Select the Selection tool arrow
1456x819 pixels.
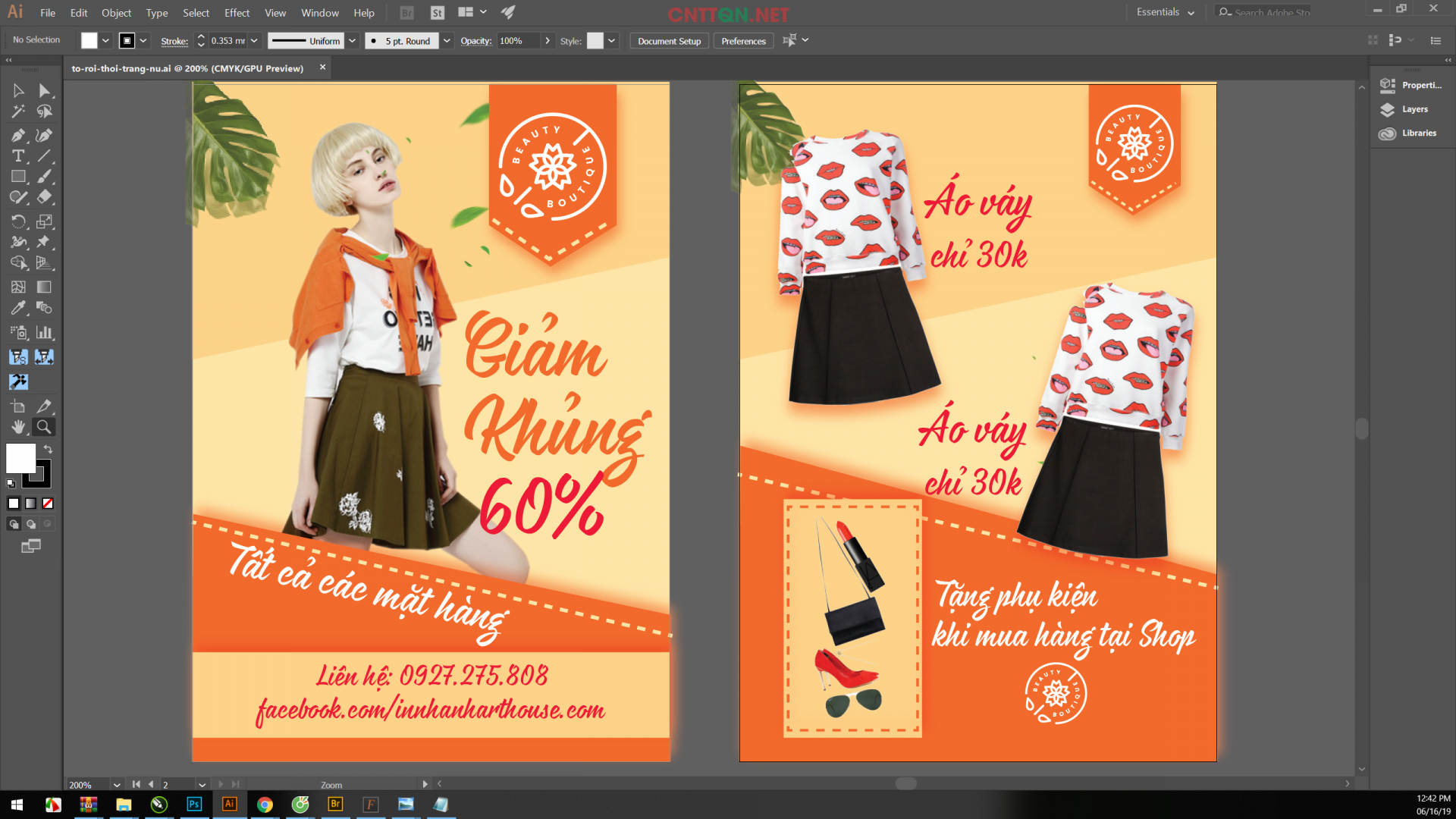(18, 91)
